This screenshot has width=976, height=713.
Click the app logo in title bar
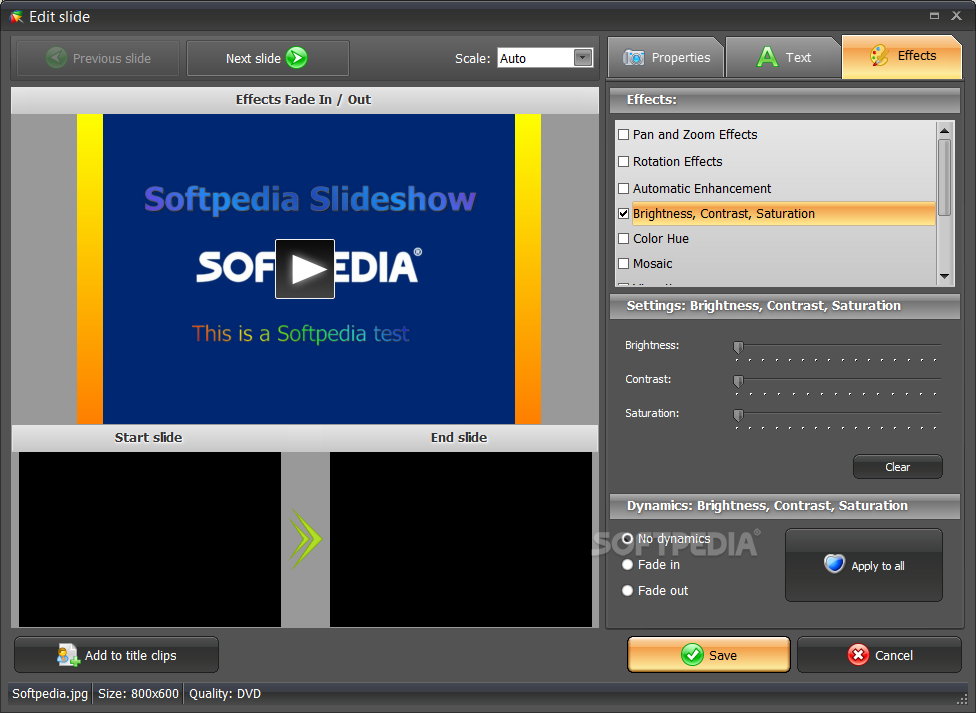click(x=17, y=17)
